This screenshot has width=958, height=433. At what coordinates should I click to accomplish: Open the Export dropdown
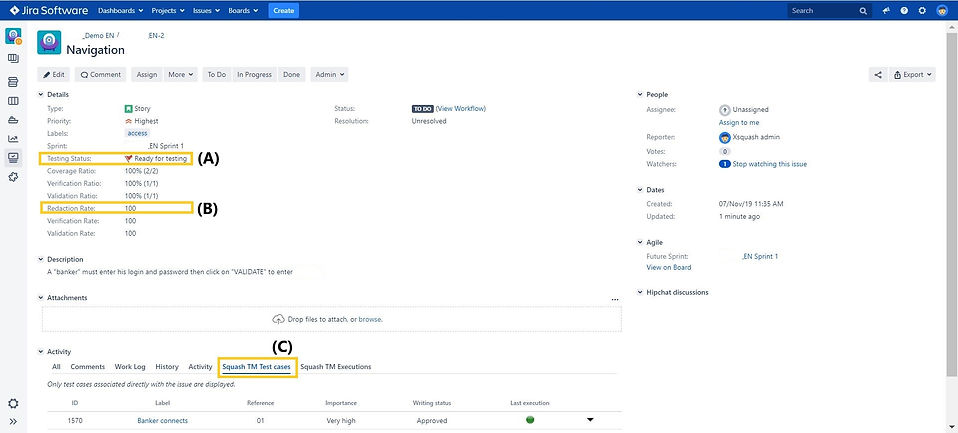tap(913, 75)
